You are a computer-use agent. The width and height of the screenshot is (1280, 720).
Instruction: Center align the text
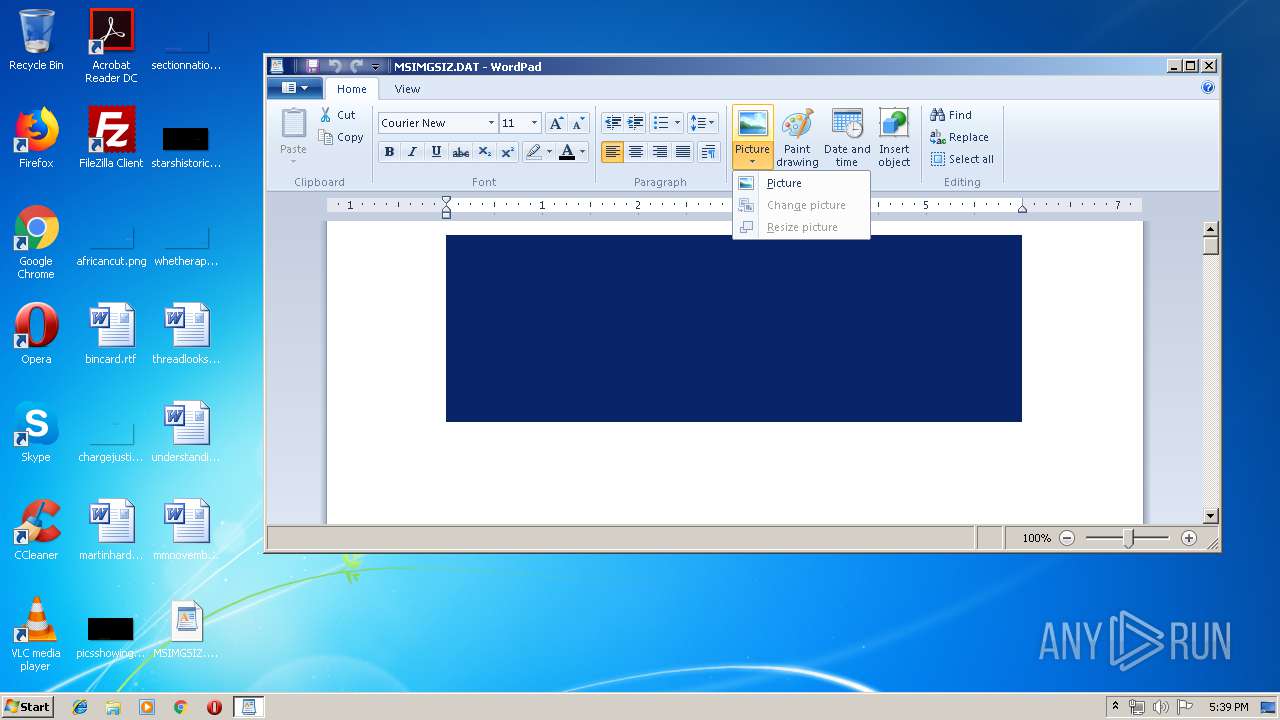coord(636,152)
